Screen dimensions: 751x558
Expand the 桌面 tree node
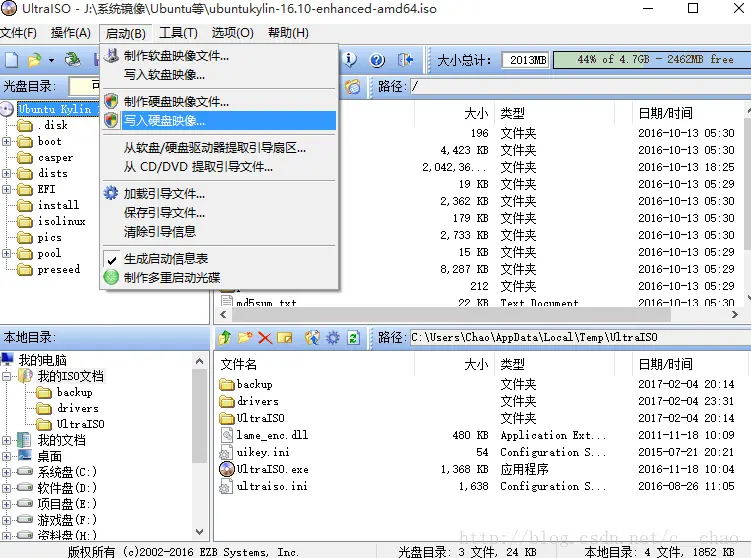(6, 456)
